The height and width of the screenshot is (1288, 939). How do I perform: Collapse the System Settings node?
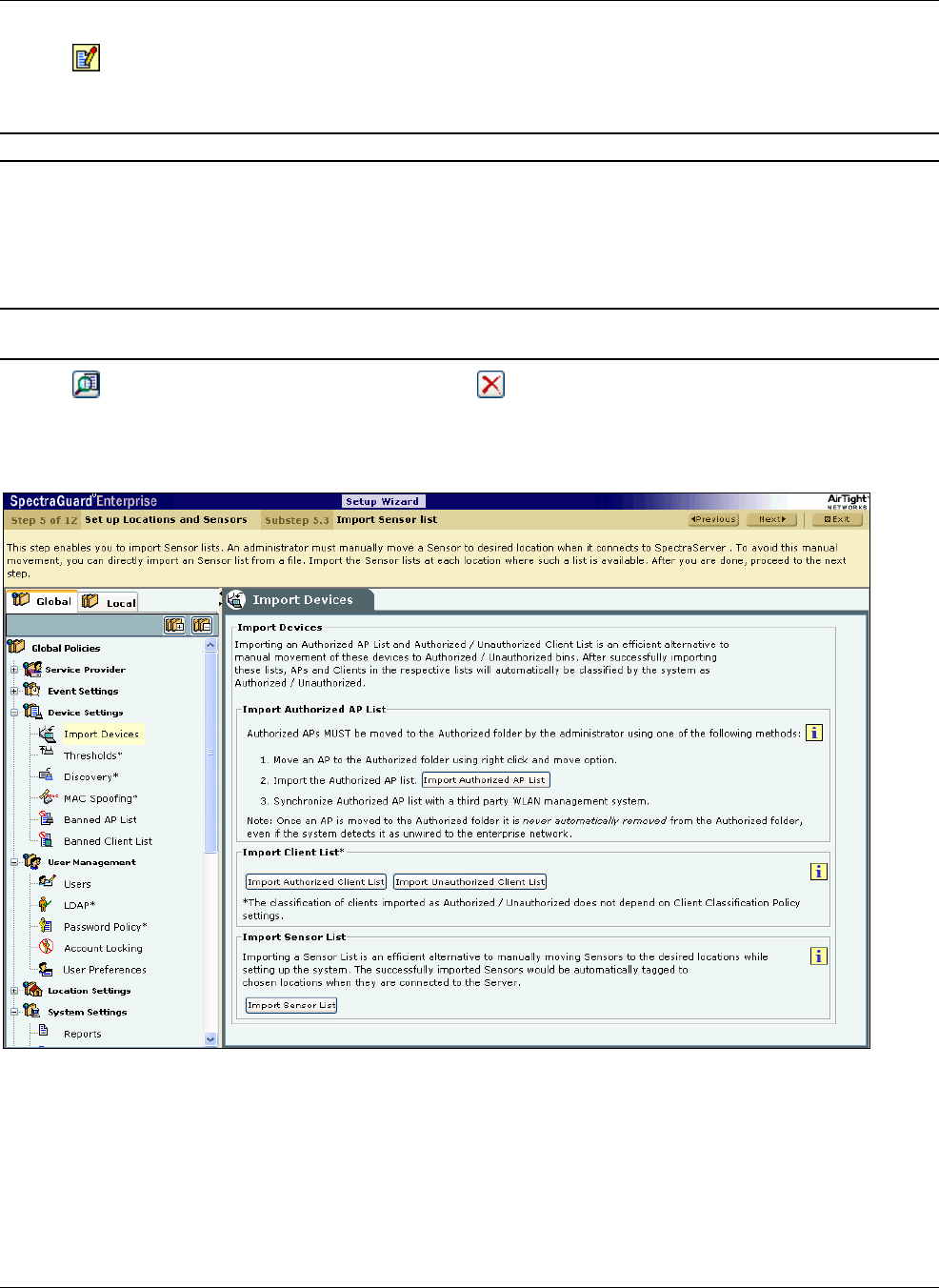[x=14, y=1012]
